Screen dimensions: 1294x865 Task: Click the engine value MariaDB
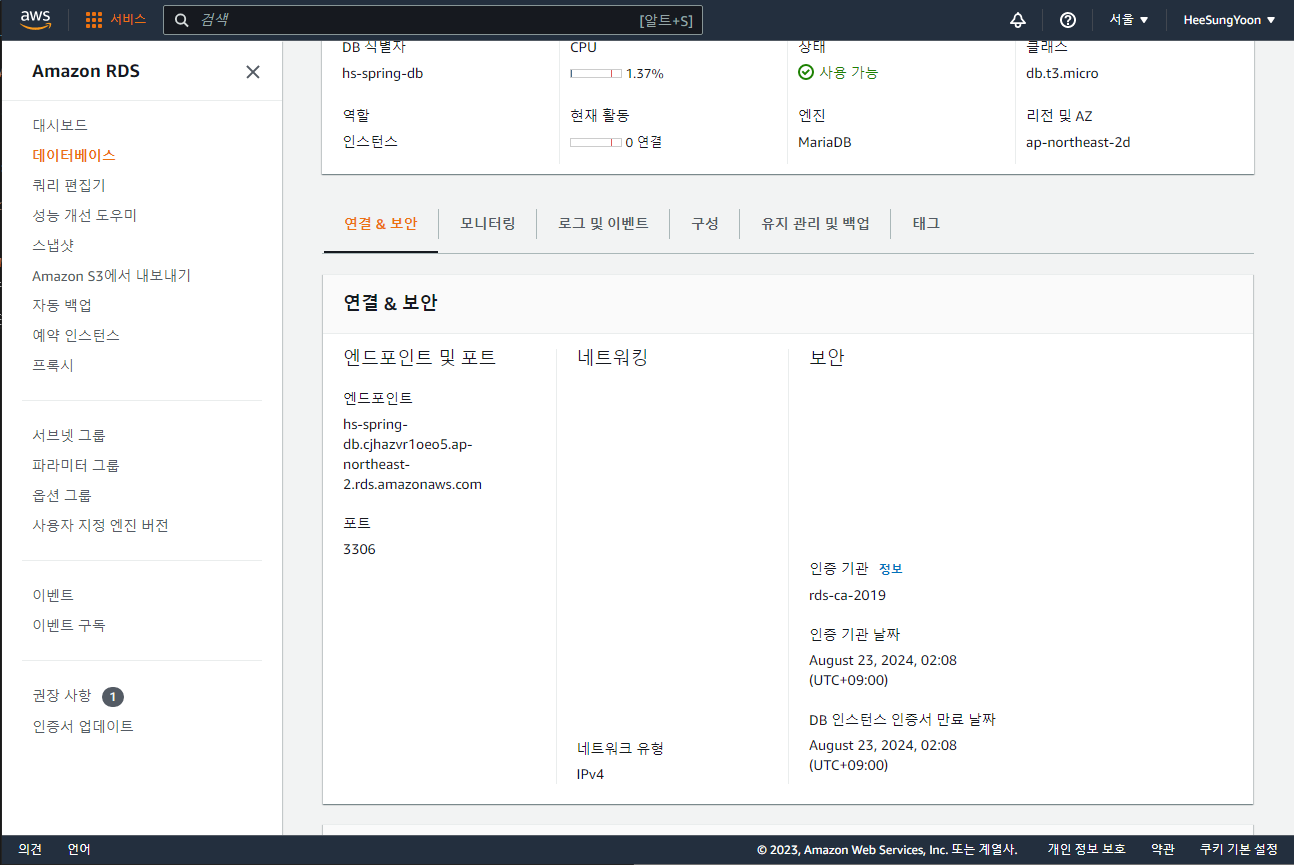(x=825, y=142)
